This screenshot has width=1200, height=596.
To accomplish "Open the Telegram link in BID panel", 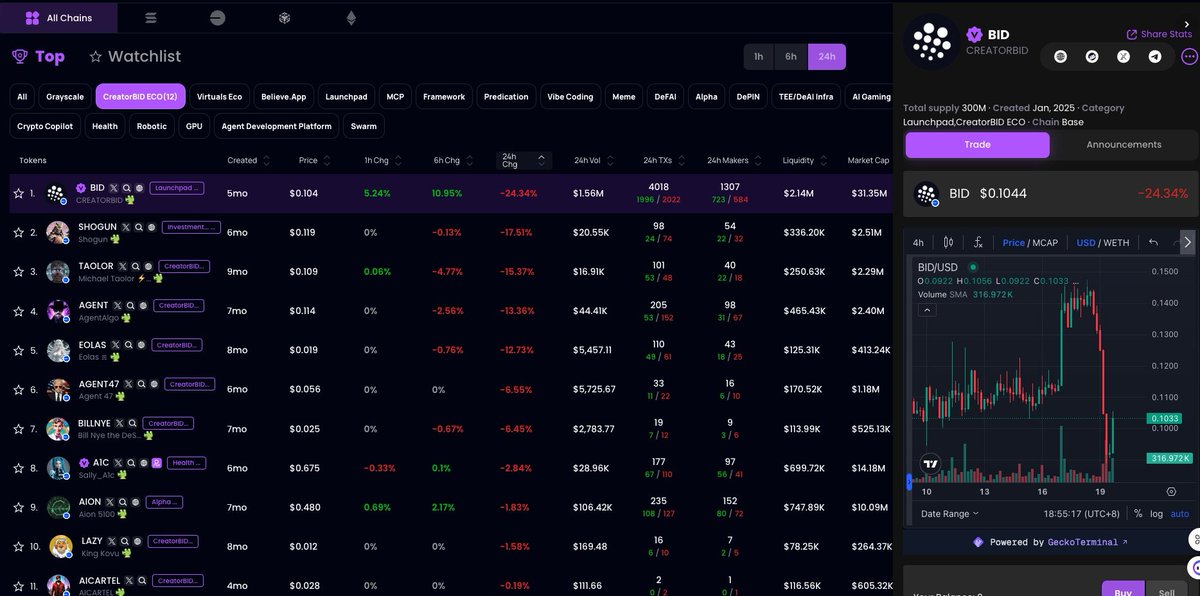I will pos(1155,57).
